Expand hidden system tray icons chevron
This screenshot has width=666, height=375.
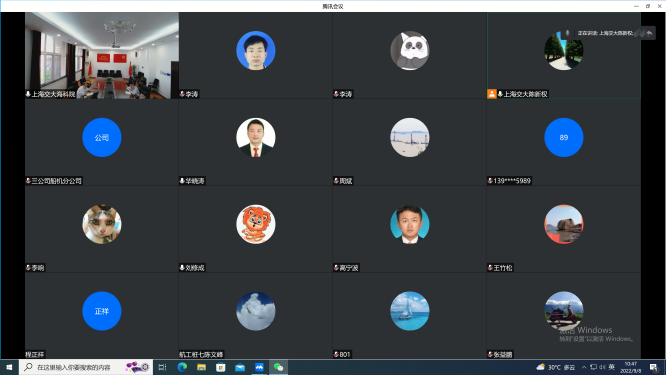[584, 367]
